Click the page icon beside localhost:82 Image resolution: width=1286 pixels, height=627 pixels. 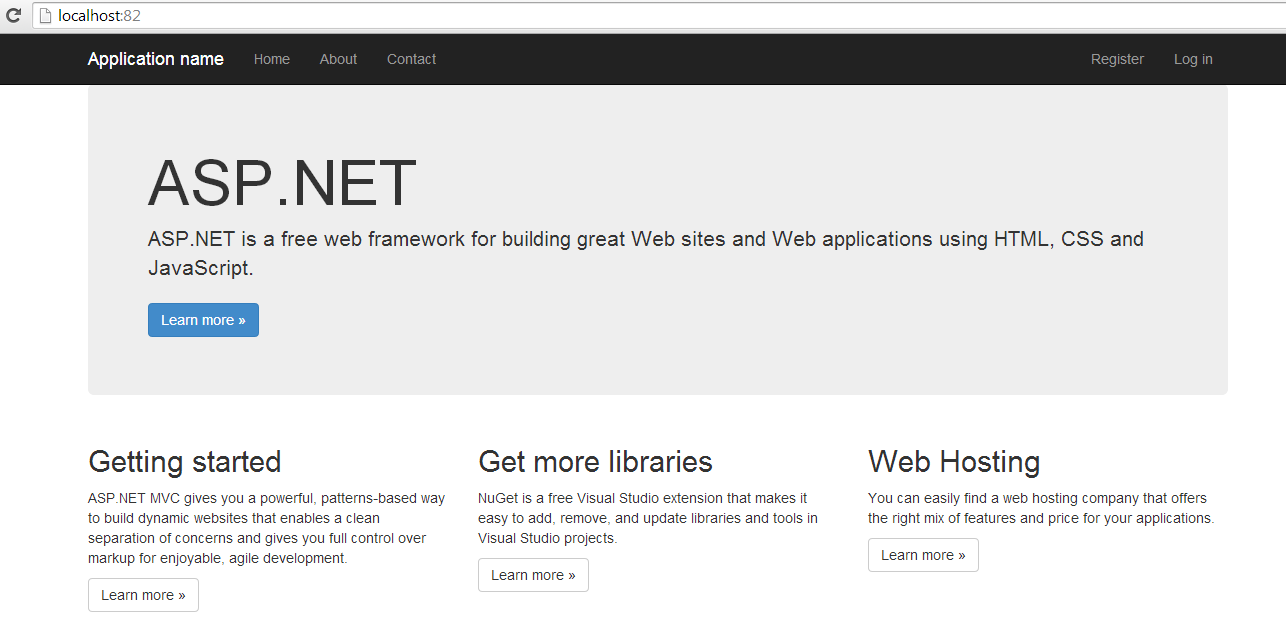click(x=45, y=16)
